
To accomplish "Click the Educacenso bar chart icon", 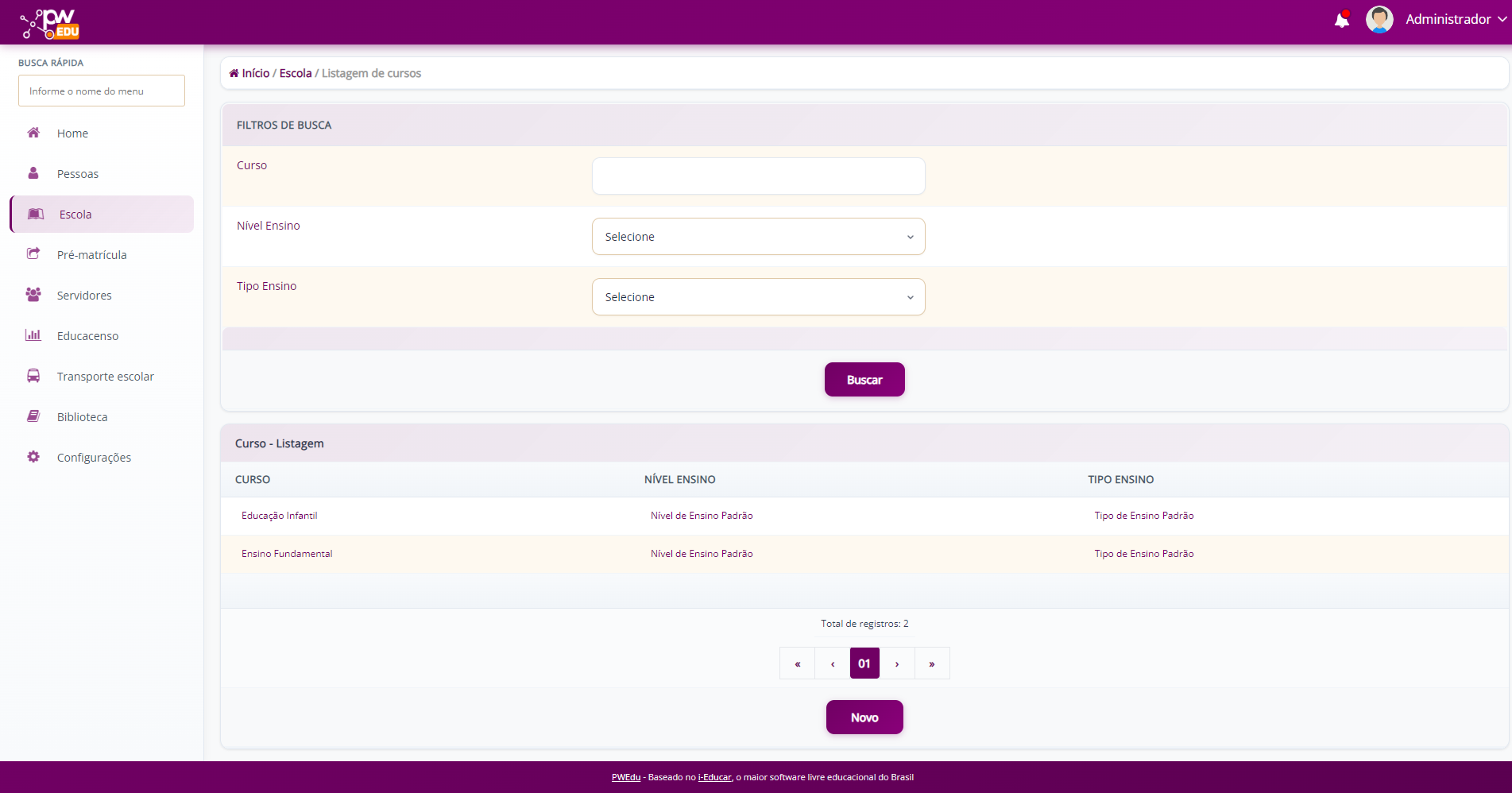I will (x=33, y=335).
